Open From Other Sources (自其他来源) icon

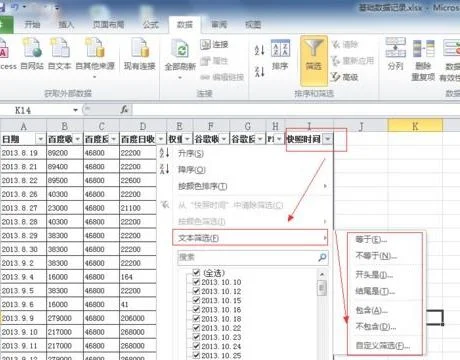pos(95,48)
